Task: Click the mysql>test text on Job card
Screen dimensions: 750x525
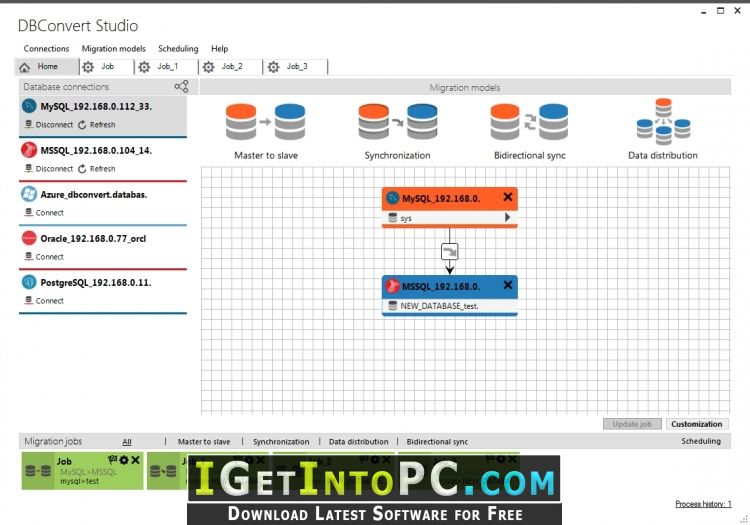Action: point(79,481)
